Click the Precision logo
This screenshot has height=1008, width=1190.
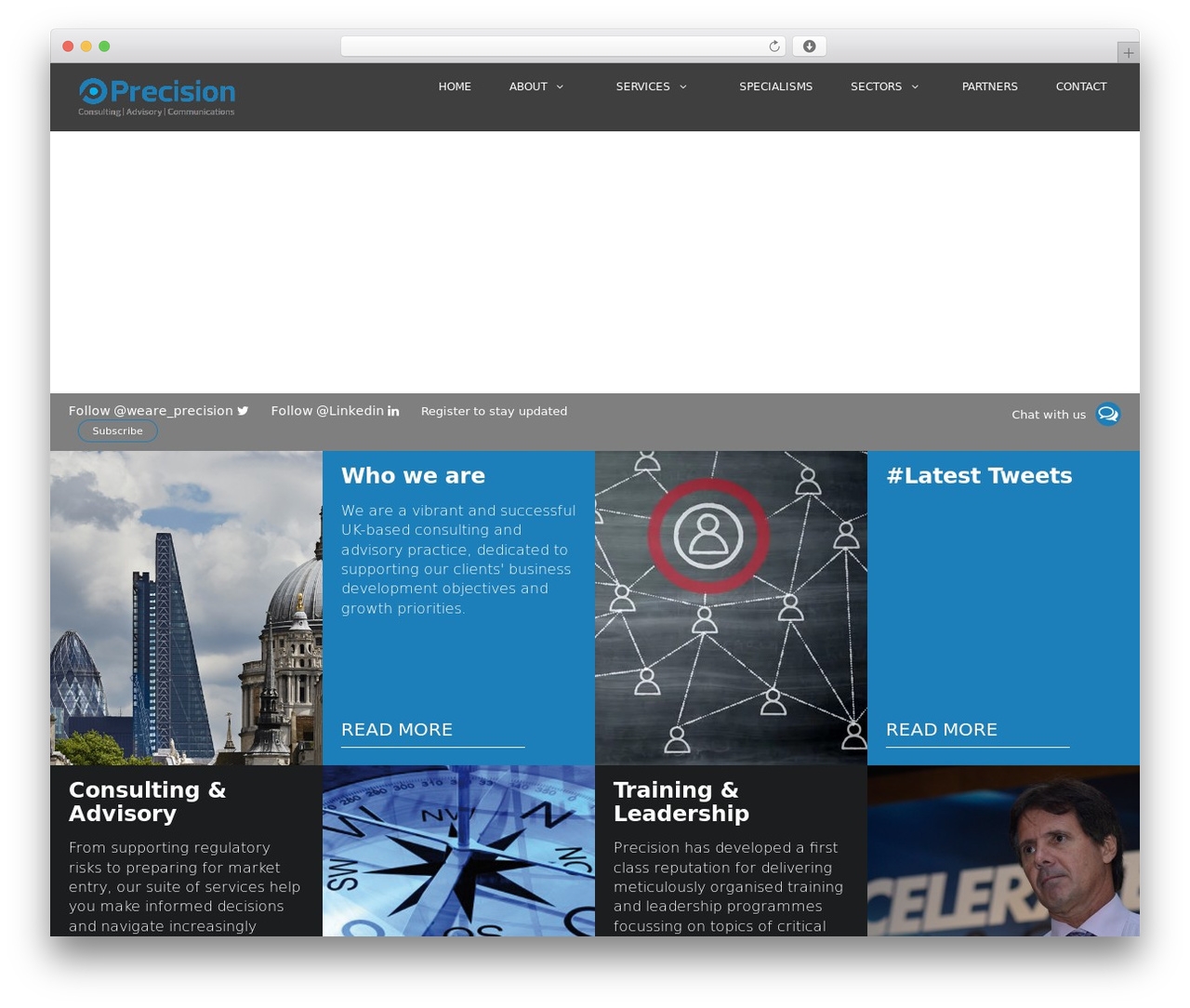[156, 97]
